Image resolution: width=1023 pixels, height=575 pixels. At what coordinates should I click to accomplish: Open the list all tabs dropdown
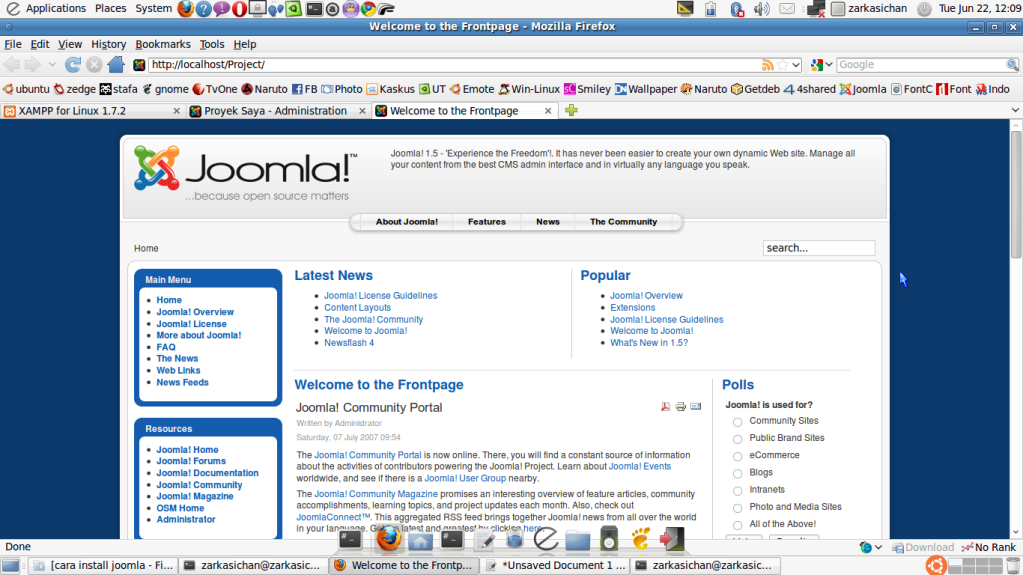tap(1015, 110)
